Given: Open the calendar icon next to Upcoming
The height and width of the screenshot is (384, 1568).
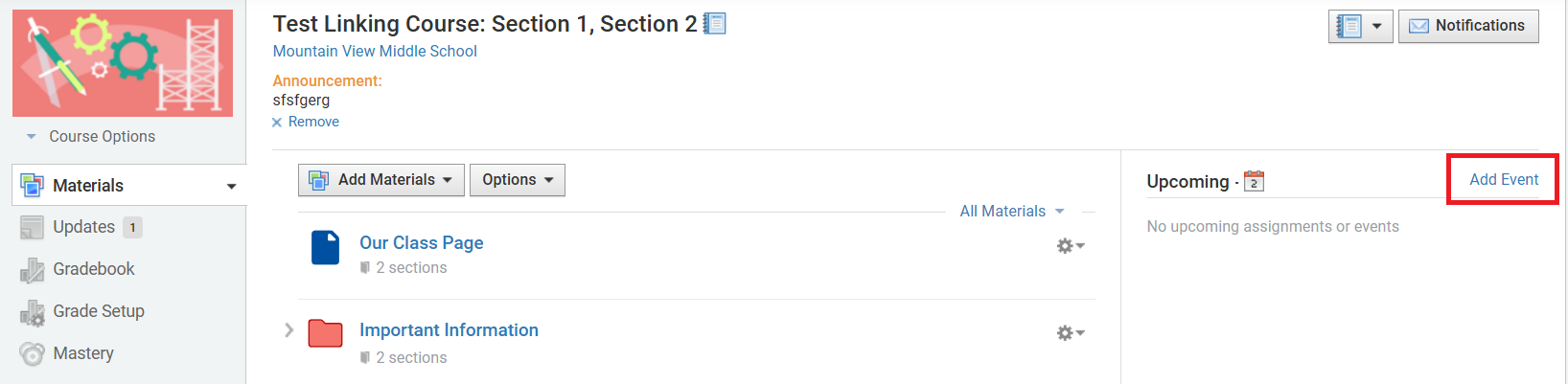Looking at the screenshot, I should (x=1254, y=181).
